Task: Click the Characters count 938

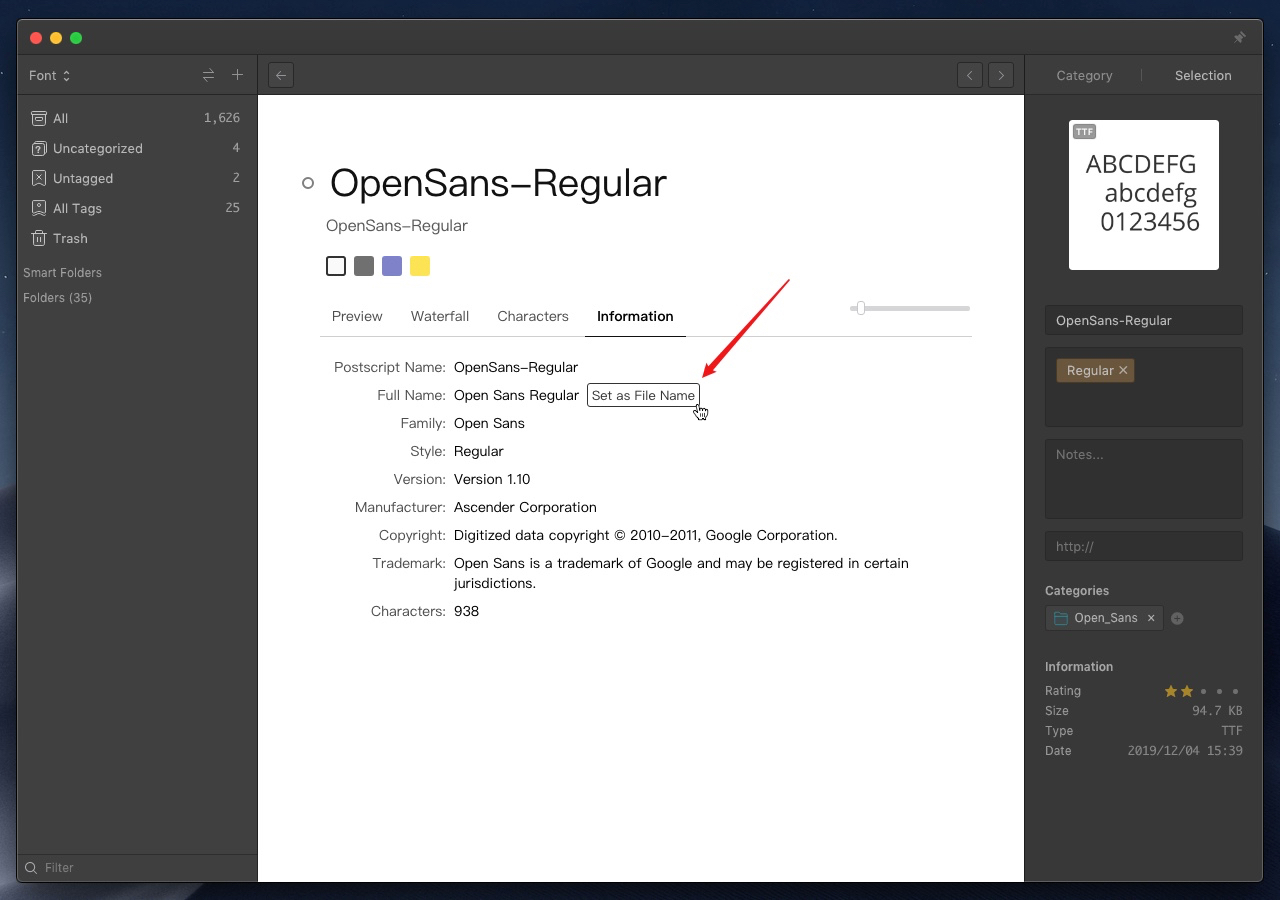Action: pyautogui.click(x=466, y=611)
